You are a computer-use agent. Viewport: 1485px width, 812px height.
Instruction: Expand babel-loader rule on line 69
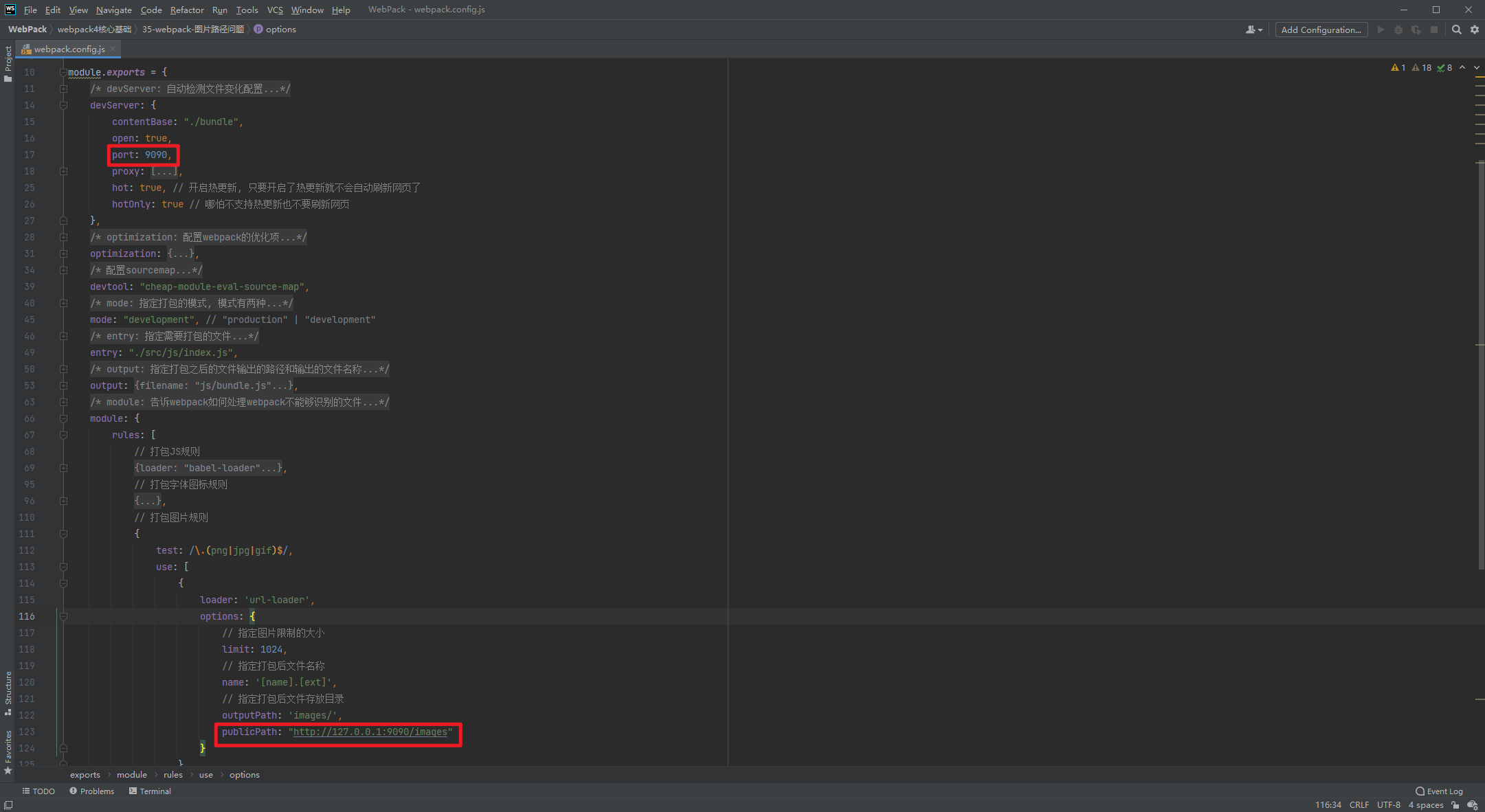click(x=63, y=468)
